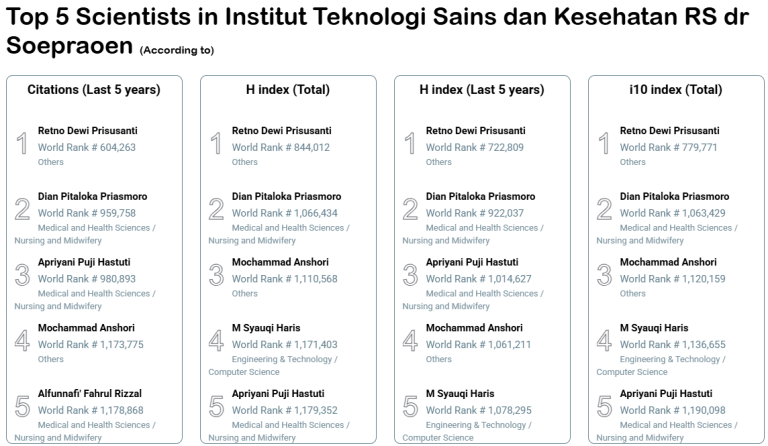
Task: Select Apriyani Puji Hastuti in i10 index column
Action: point(666,394)
